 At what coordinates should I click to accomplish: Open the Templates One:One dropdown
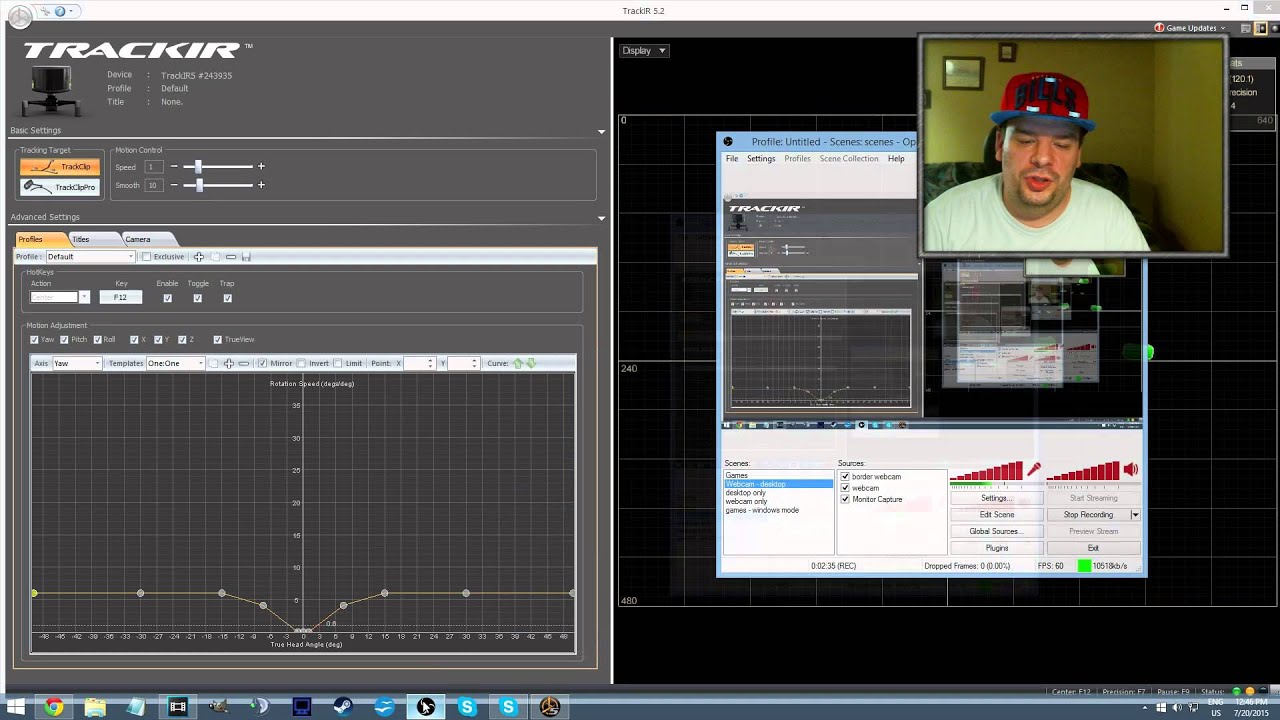click(x=175, y=363)
